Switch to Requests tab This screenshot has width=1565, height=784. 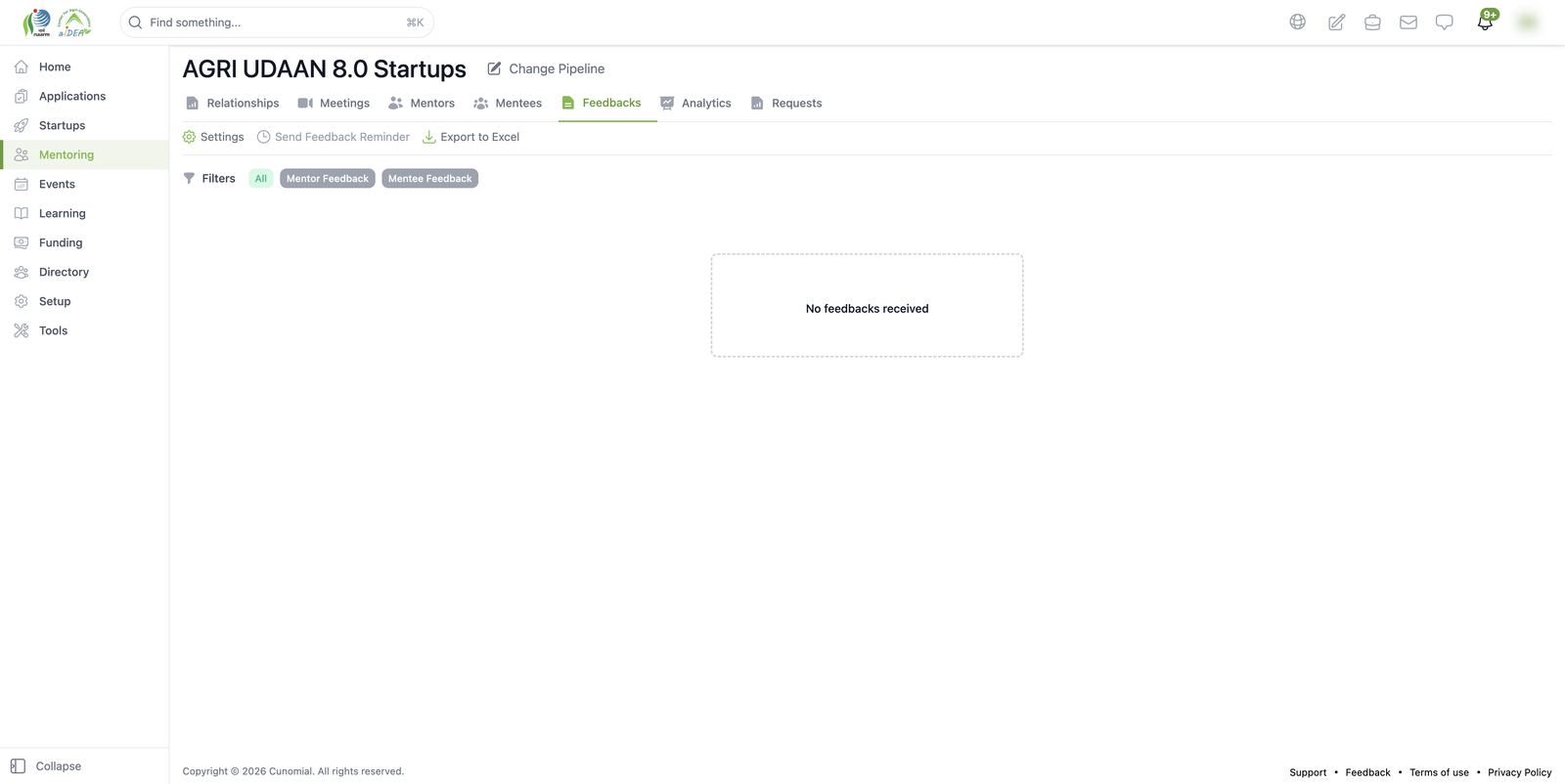pyautogui.click(x=786, y=103)
